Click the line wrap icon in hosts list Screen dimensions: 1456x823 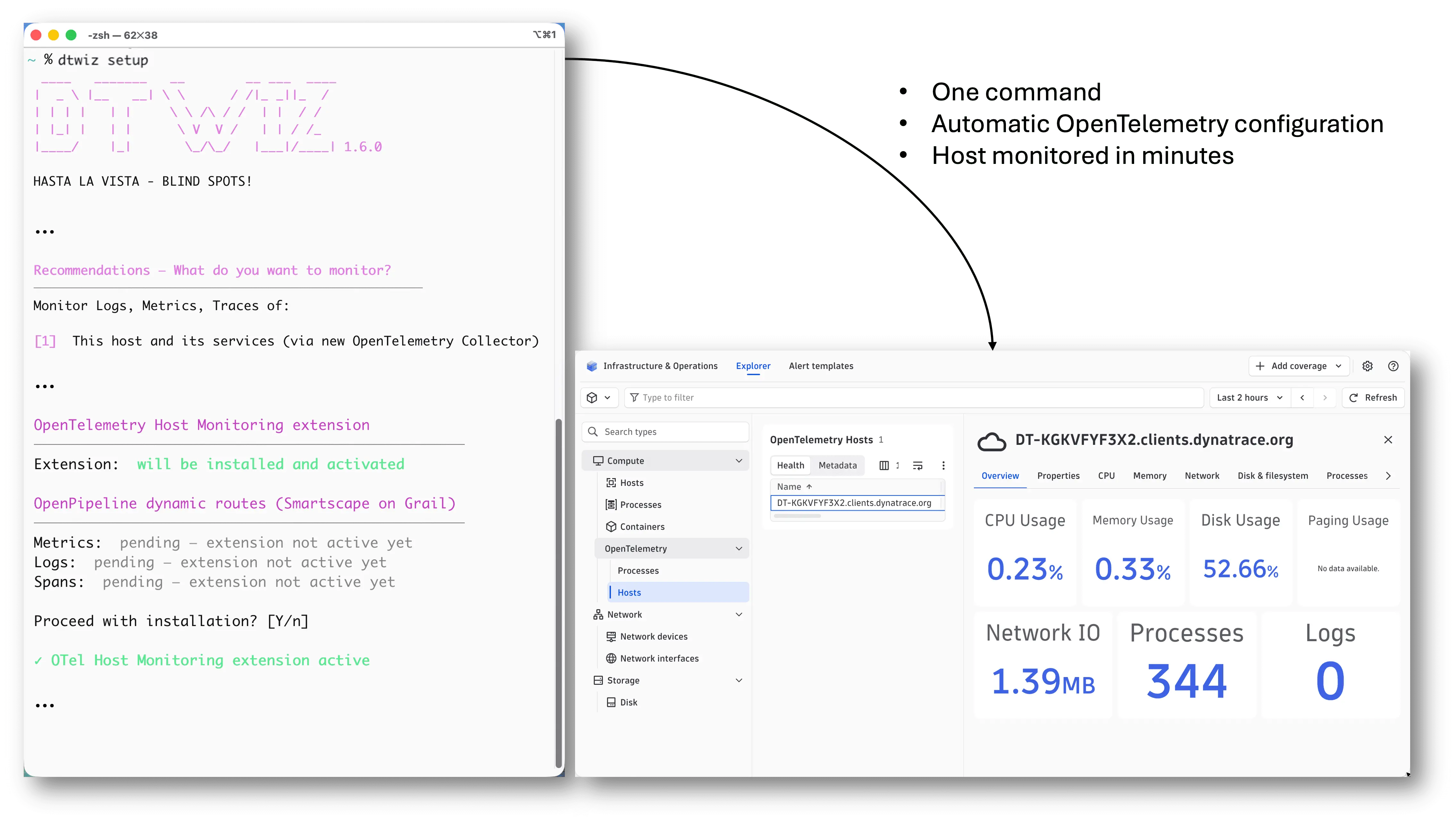coord(917,465)
